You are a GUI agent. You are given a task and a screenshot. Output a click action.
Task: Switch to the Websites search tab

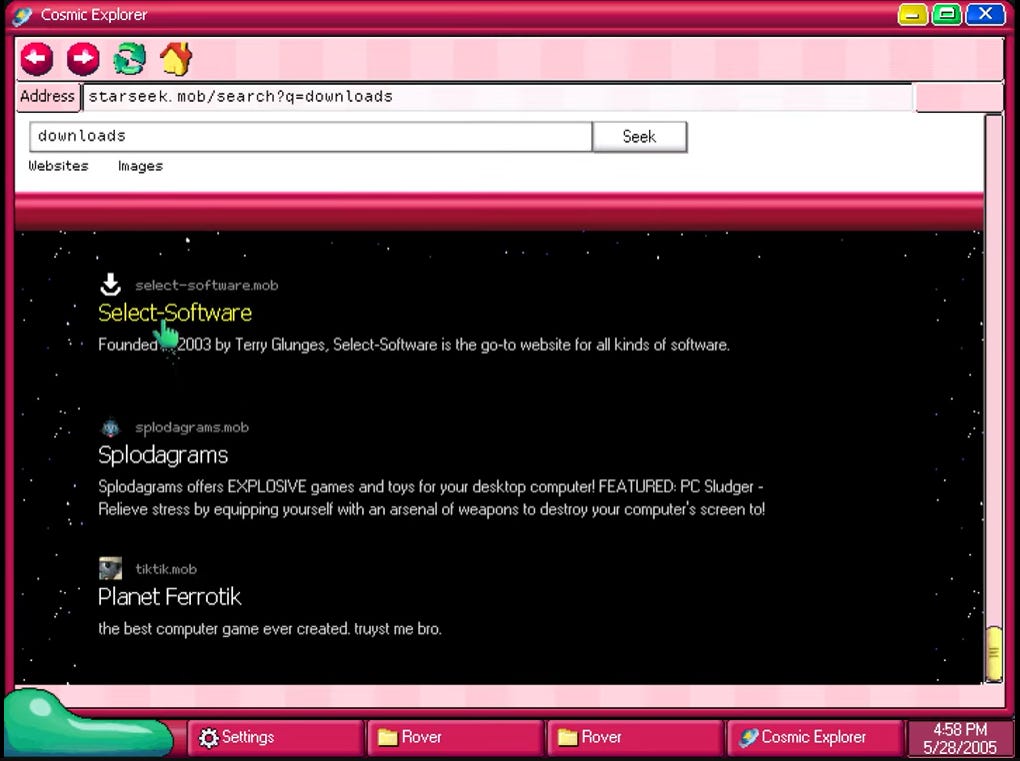pos(58,166)
